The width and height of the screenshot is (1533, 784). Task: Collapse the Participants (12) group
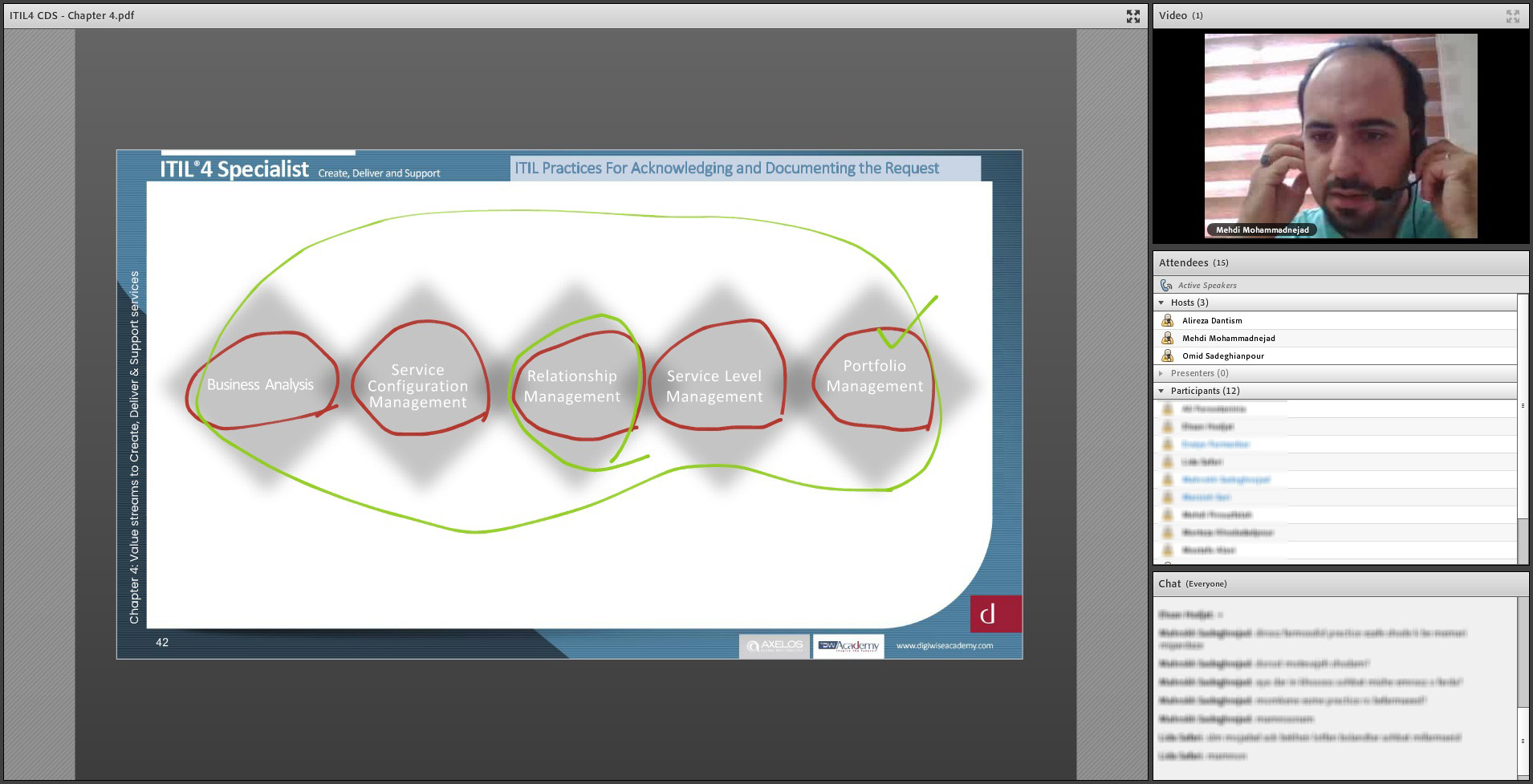pos(1161,391)
